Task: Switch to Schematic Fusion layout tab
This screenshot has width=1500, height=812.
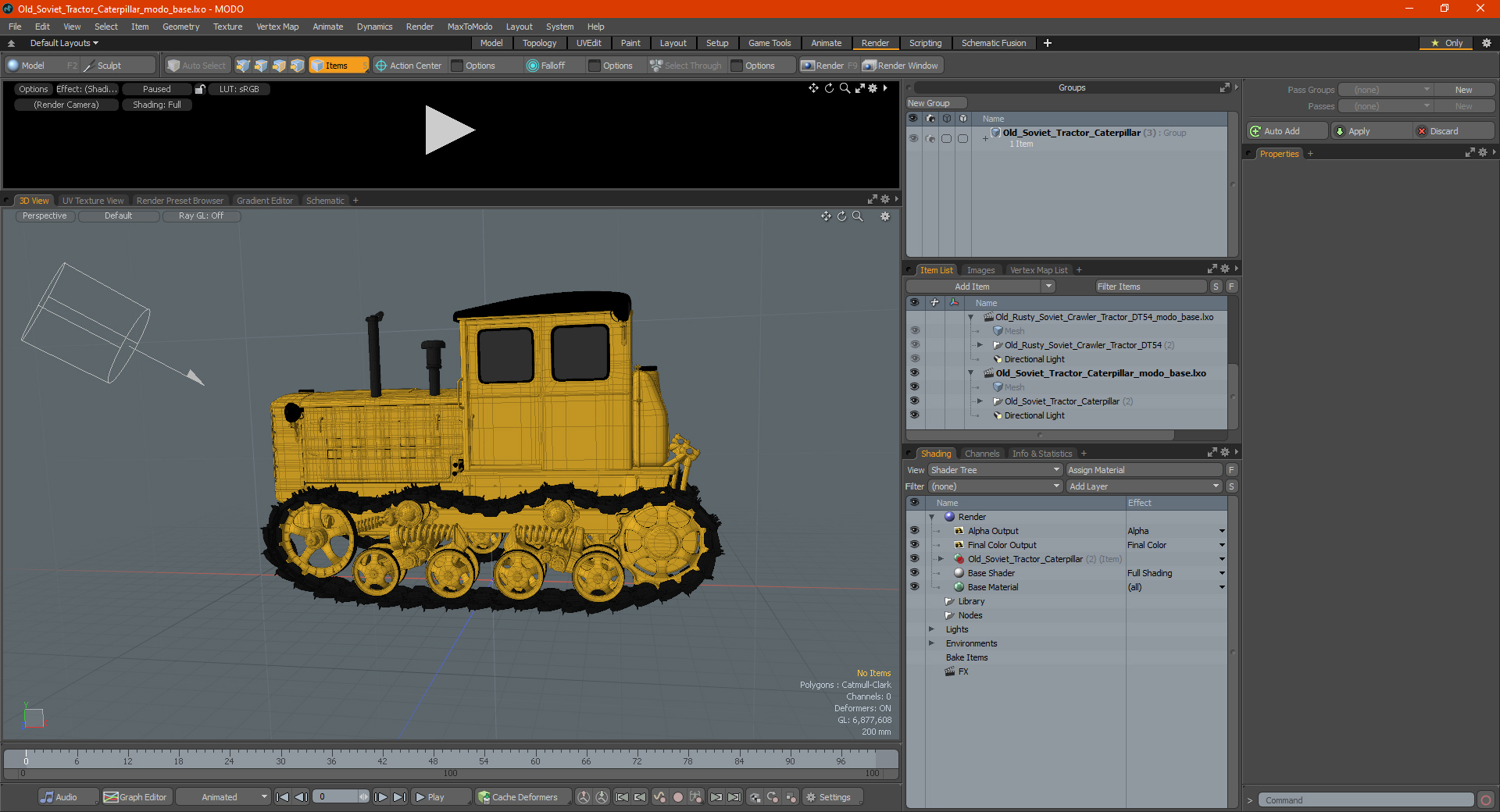Action: tap(994, 43)
